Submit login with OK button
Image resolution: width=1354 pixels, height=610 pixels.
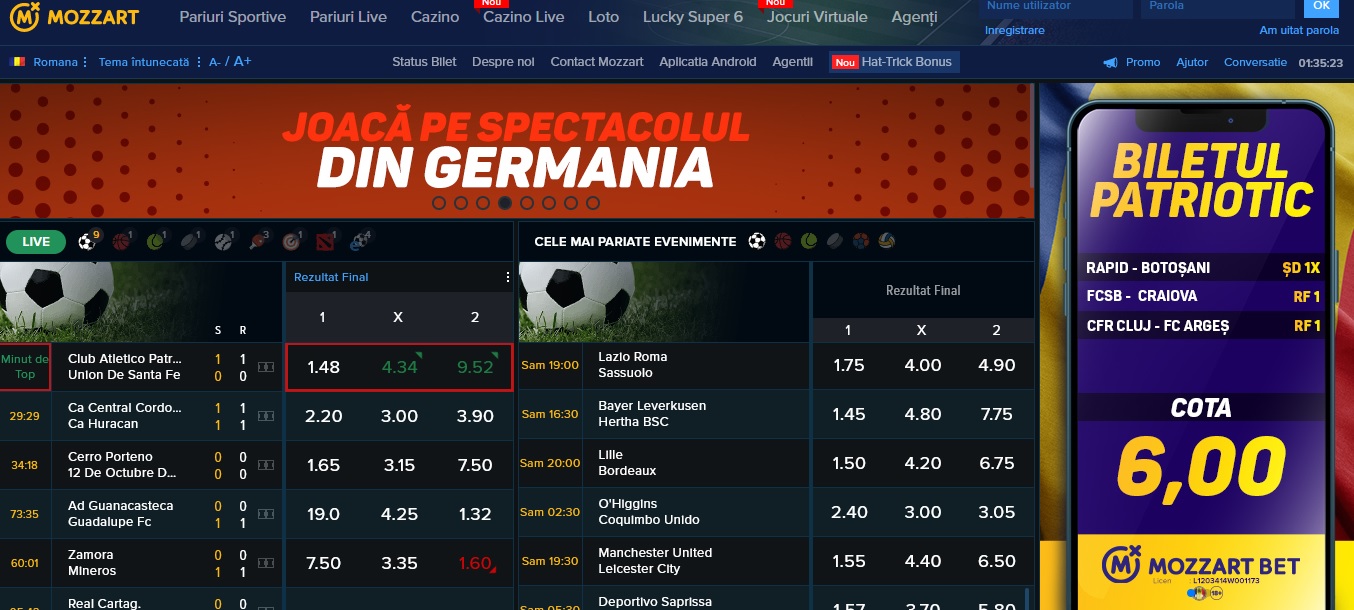click(1321, 7)
